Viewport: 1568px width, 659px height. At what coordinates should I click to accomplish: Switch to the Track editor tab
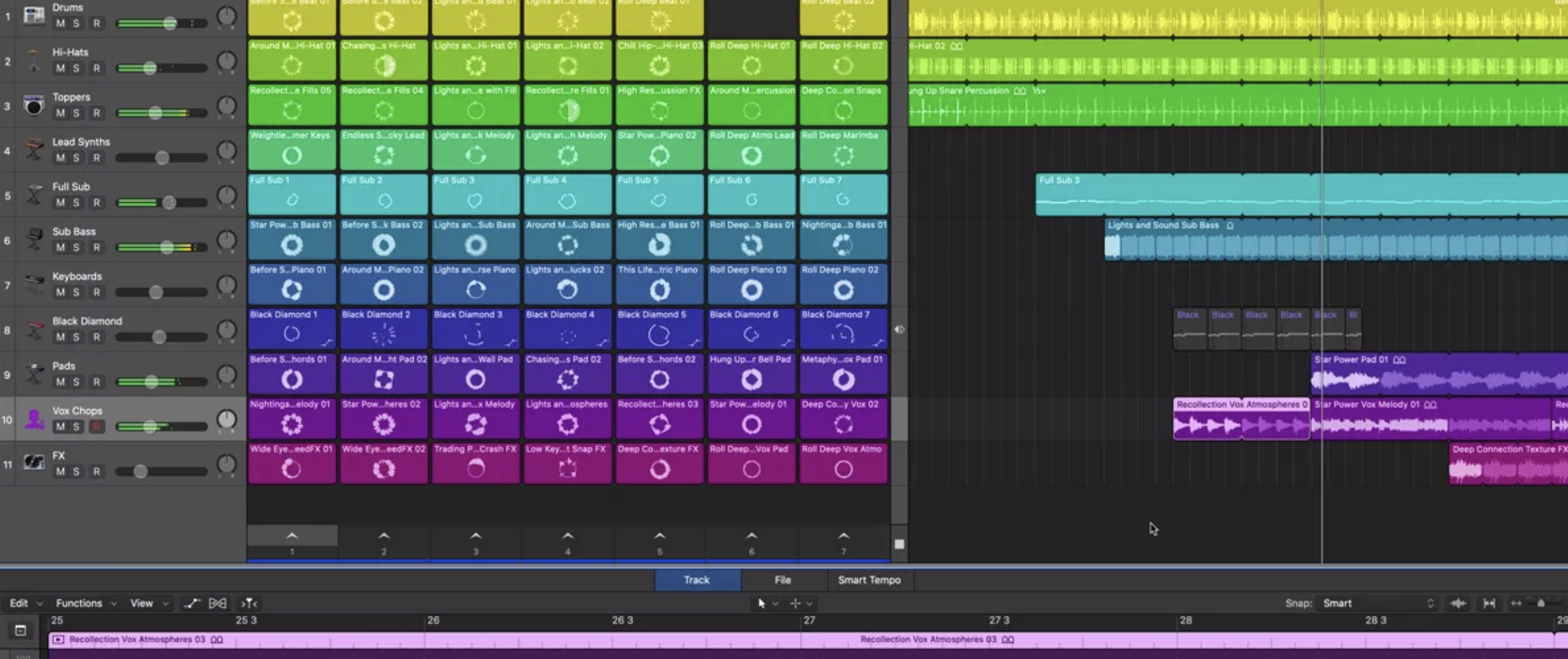tap(697, 580)
